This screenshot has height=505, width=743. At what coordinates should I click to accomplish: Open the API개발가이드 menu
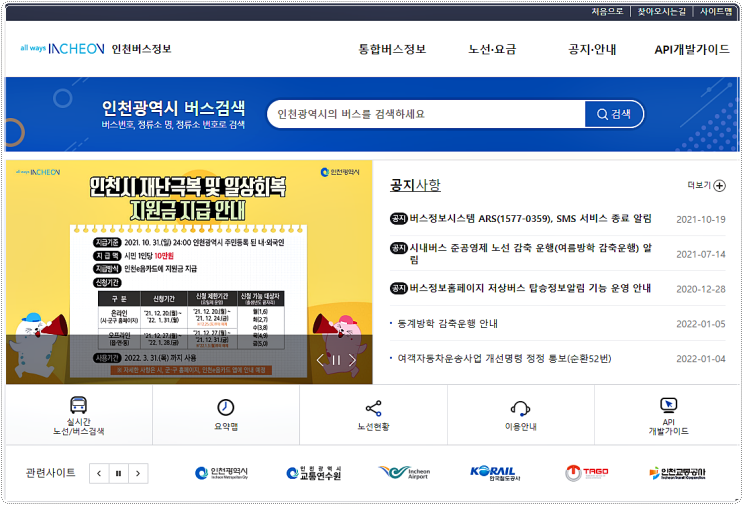point(692,49)
